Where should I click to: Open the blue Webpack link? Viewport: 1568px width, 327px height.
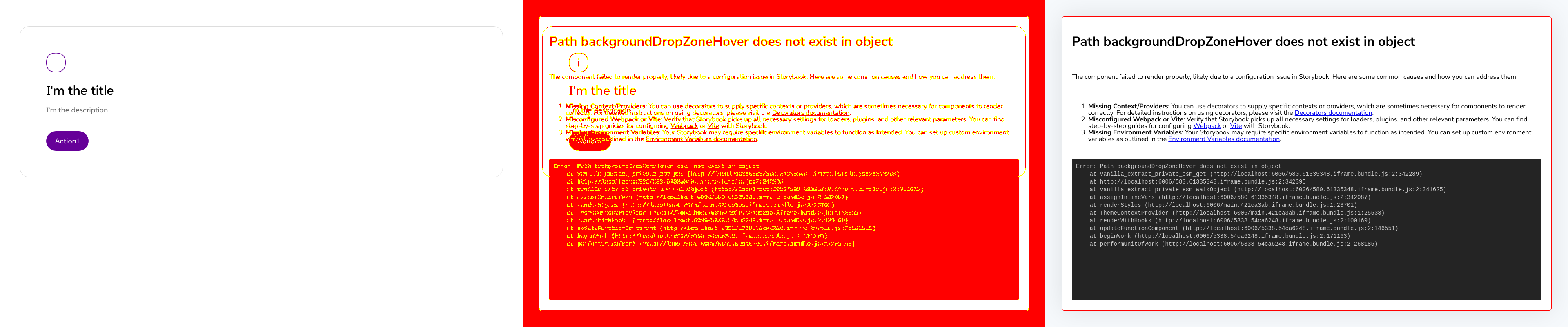[x=1207, y=126]
